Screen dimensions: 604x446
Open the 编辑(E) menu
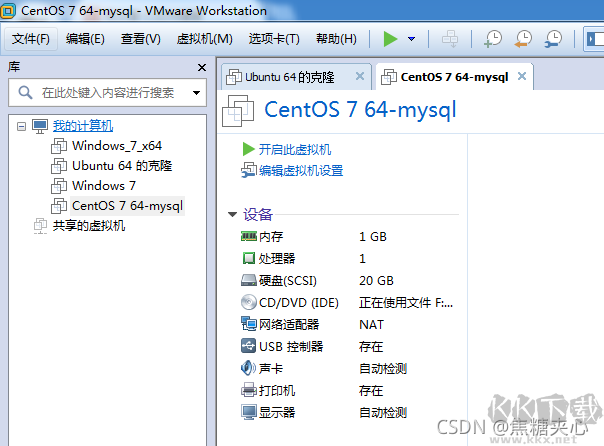[85, 39]
